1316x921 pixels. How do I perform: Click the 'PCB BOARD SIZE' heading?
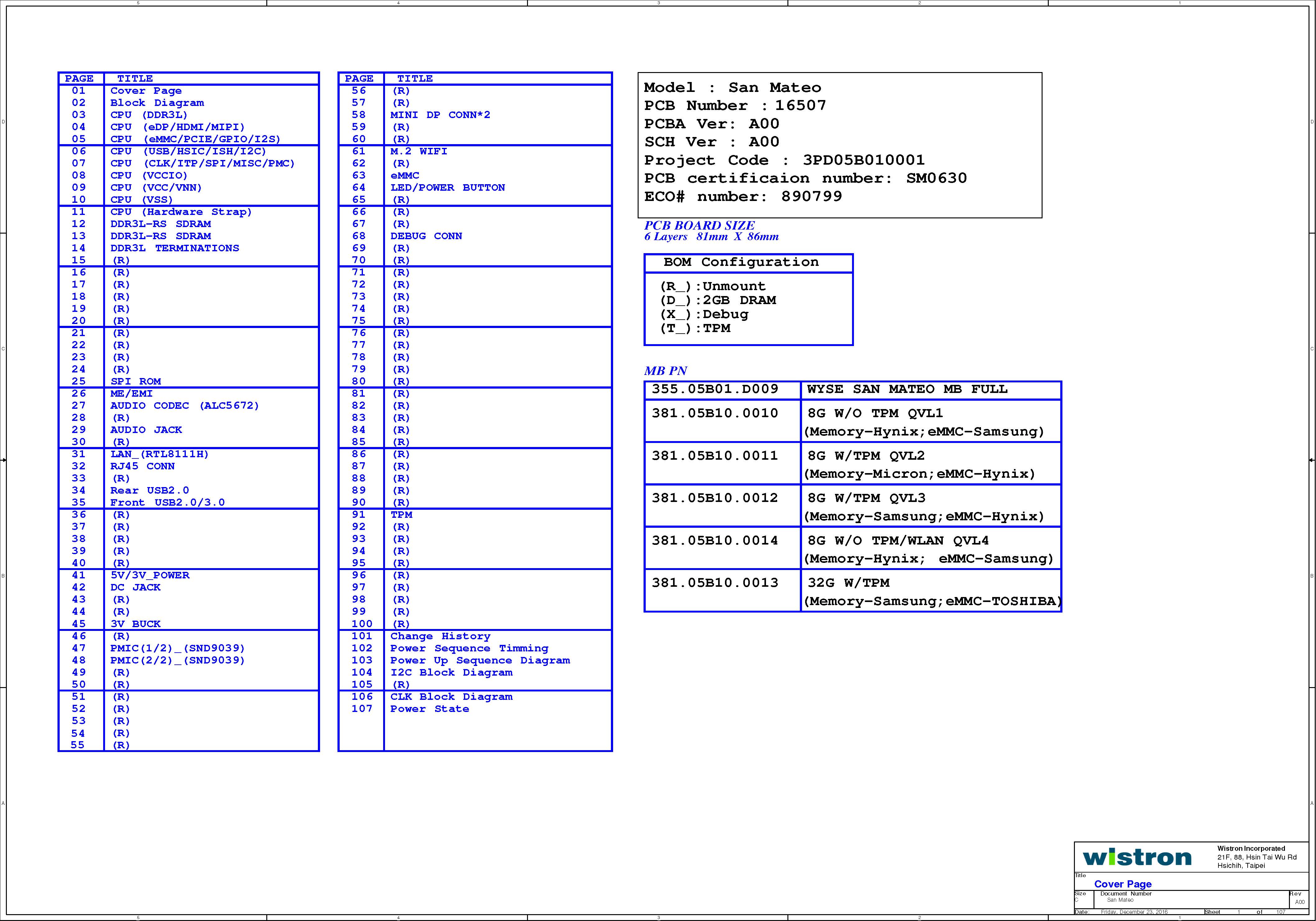(699, 225)
